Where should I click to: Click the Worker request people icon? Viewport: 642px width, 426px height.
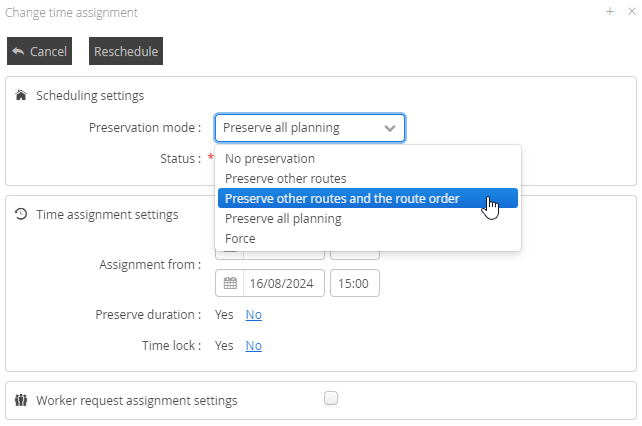(21, 401)
